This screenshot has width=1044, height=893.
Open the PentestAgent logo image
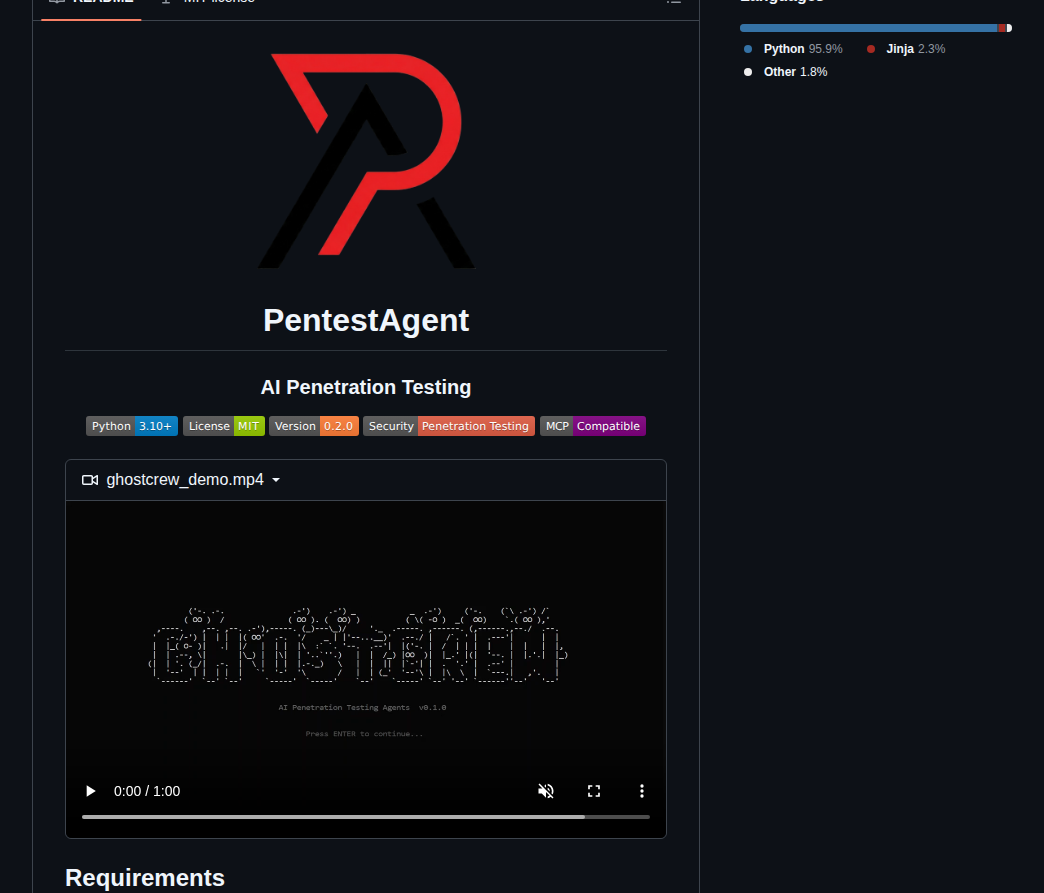[366, 160]
